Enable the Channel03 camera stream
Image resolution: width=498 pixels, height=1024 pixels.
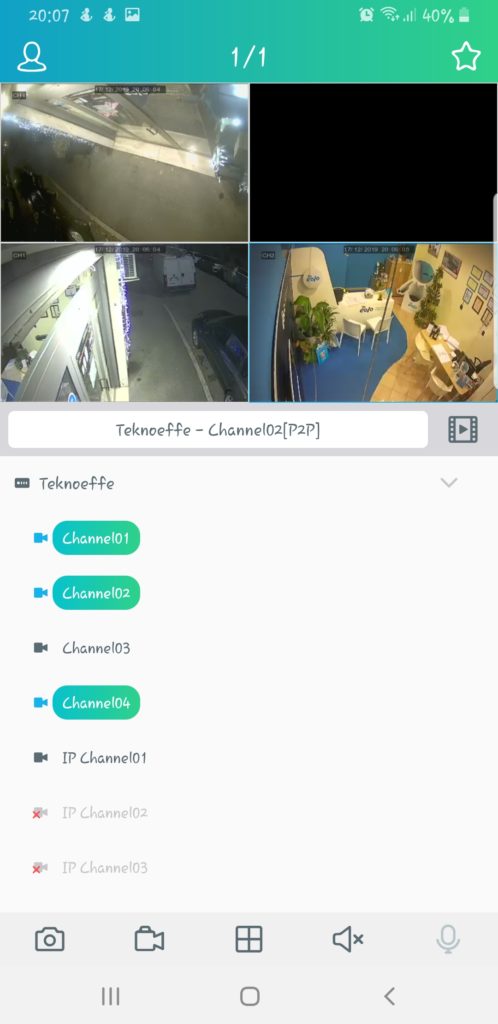point(96,648)
